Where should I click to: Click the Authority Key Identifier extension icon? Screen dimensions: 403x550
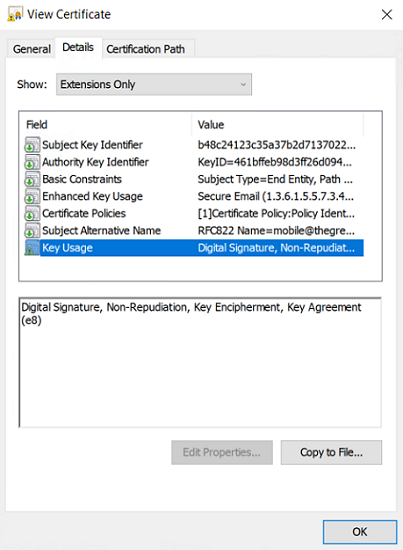[x=32, y=162]
